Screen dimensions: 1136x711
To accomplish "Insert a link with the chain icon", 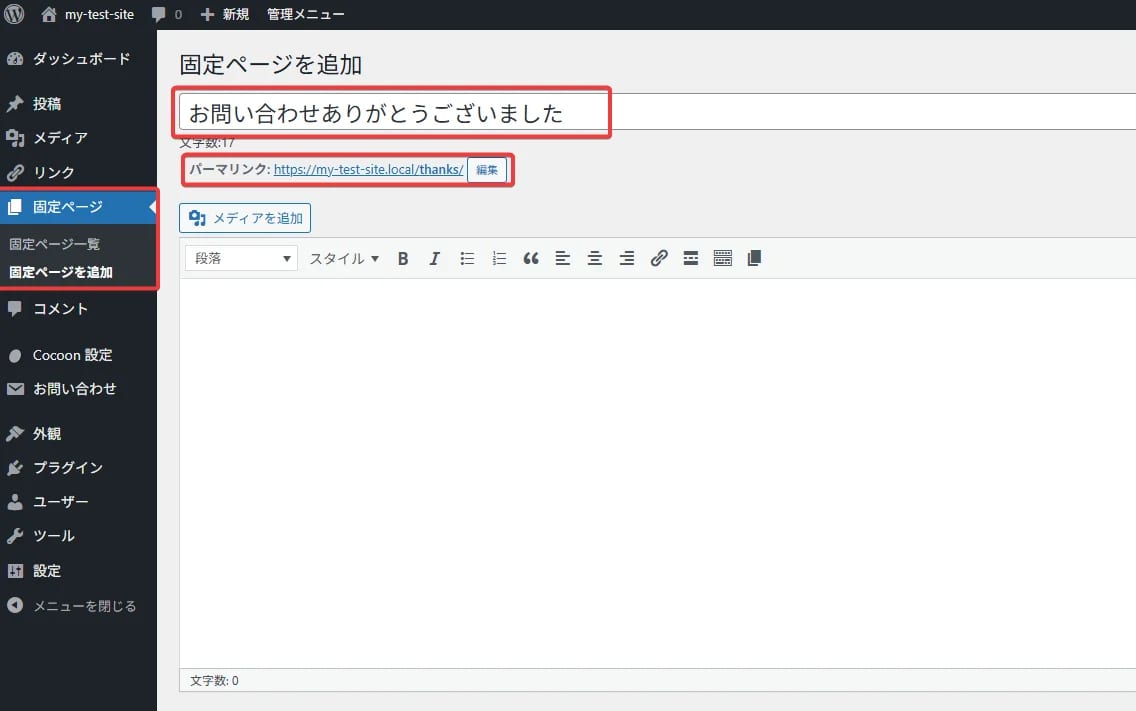I will tap(659, 258).
